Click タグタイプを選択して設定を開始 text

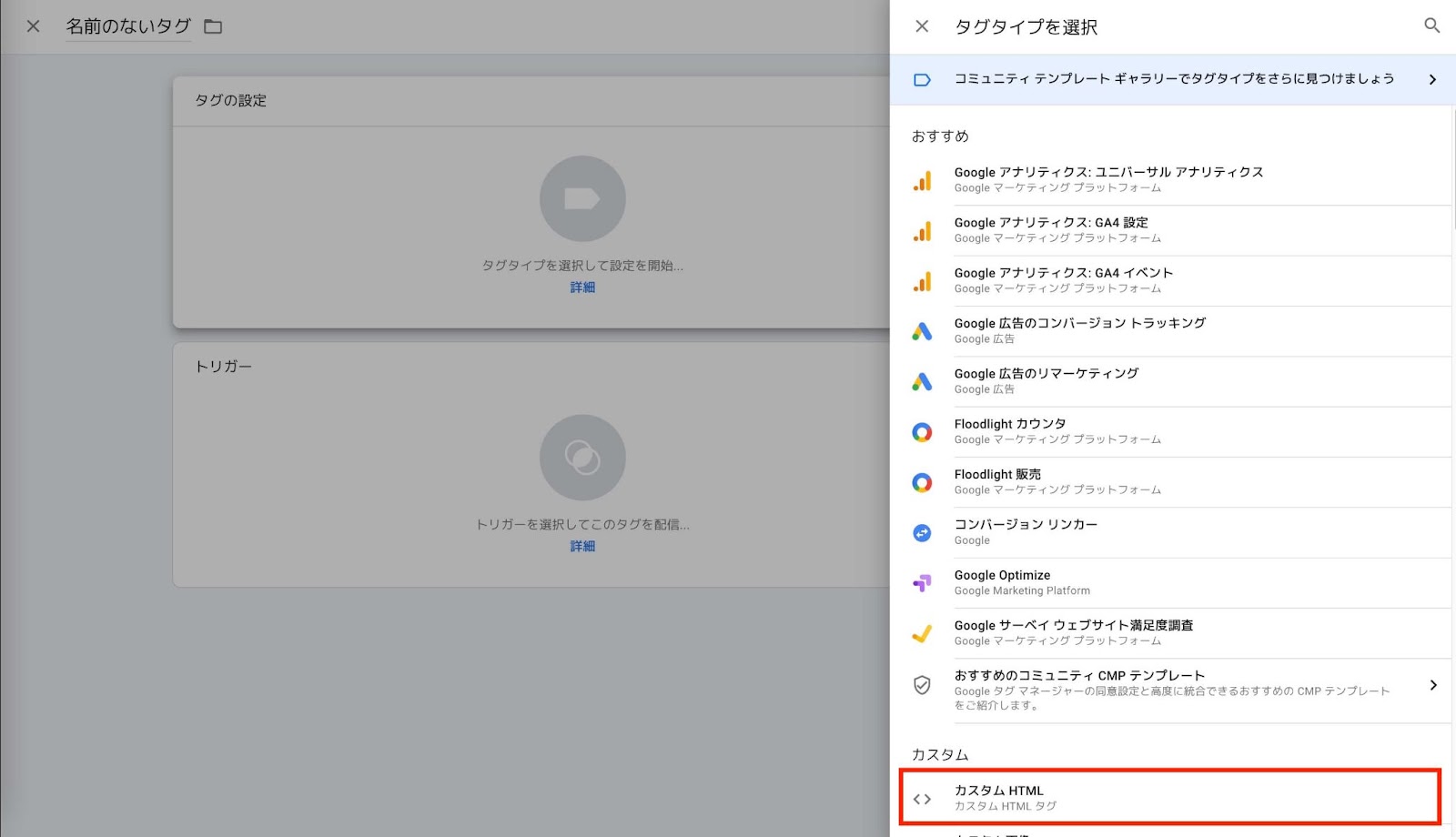coord(582,266)
